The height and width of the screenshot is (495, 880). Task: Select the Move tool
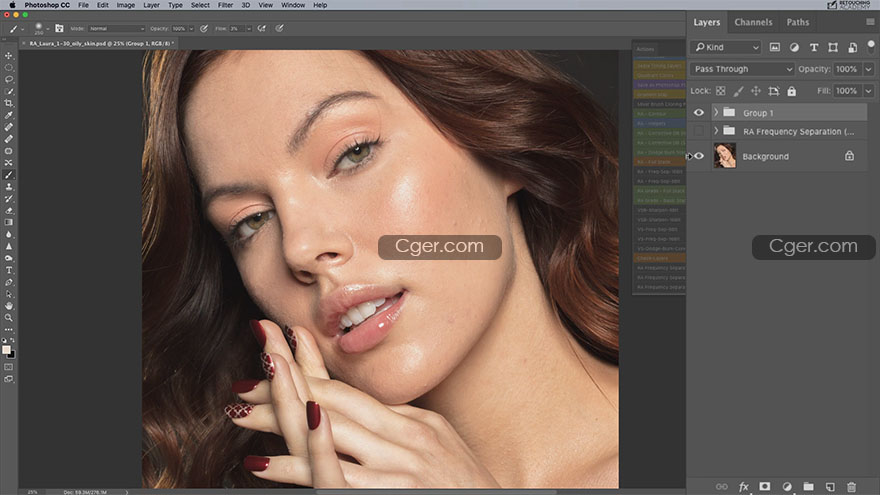8,56
